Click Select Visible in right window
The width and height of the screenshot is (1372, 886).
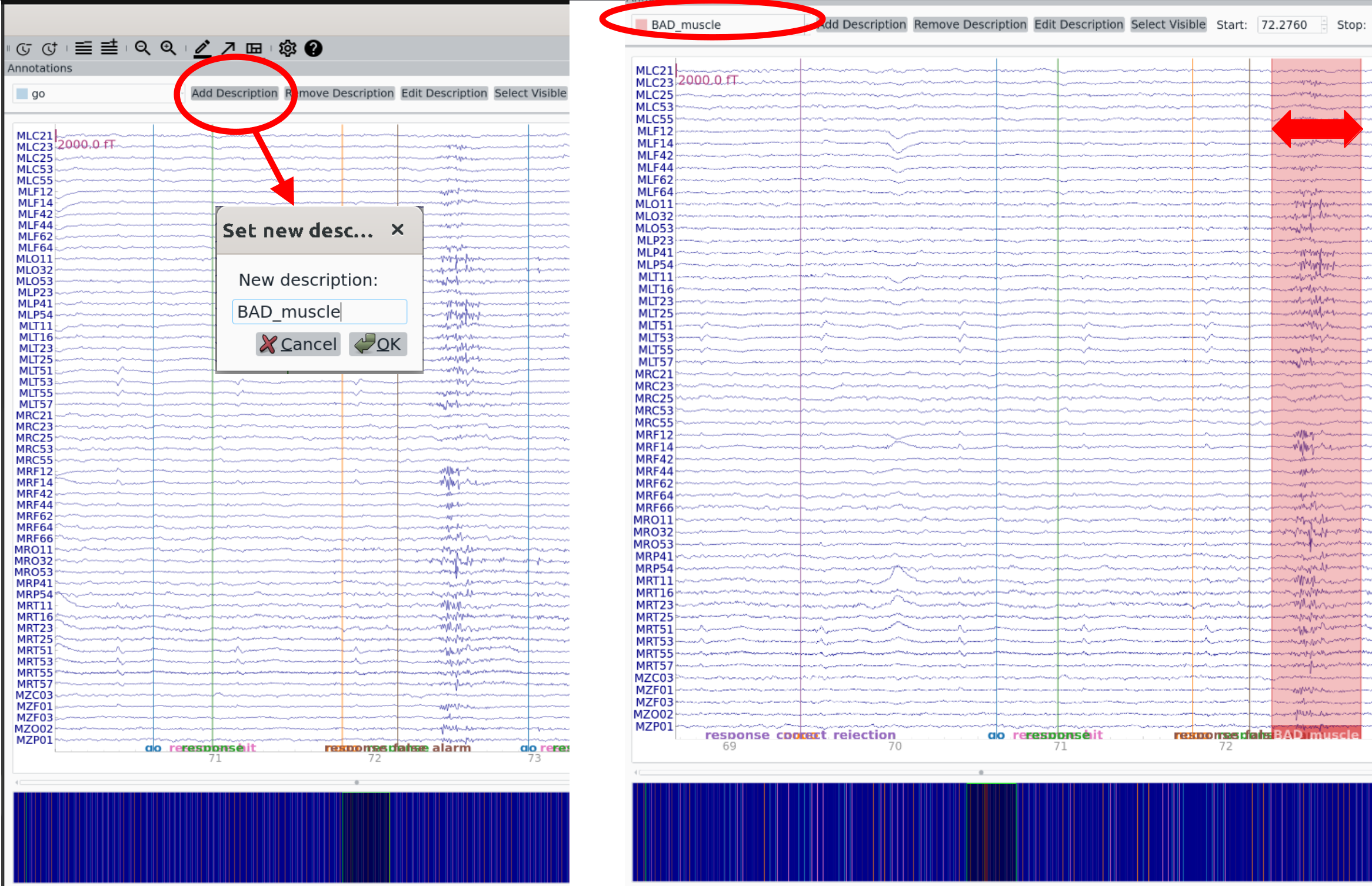[x=1168, y=25]
